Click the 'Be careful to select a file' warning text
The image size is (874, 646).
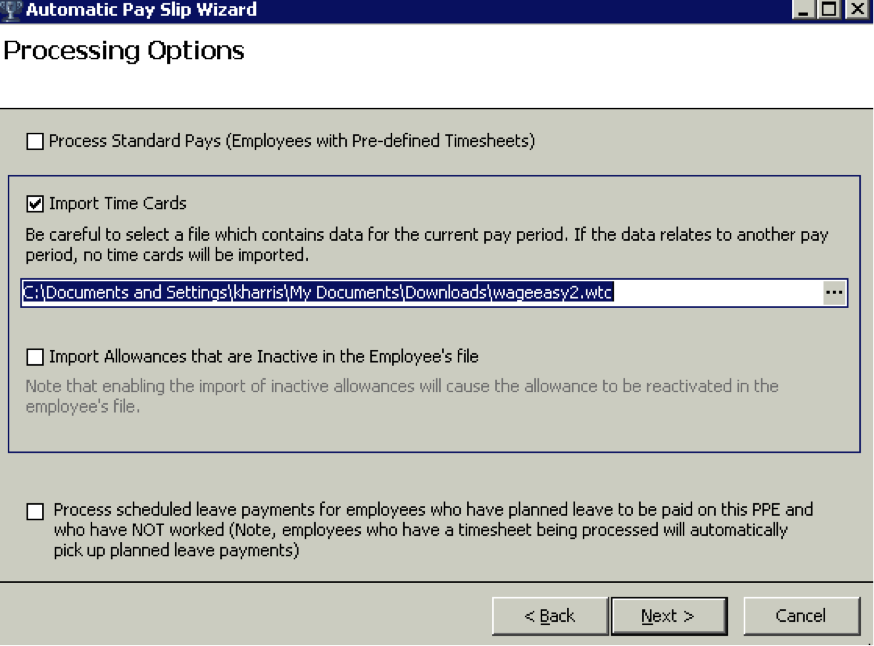coord(426,245)
